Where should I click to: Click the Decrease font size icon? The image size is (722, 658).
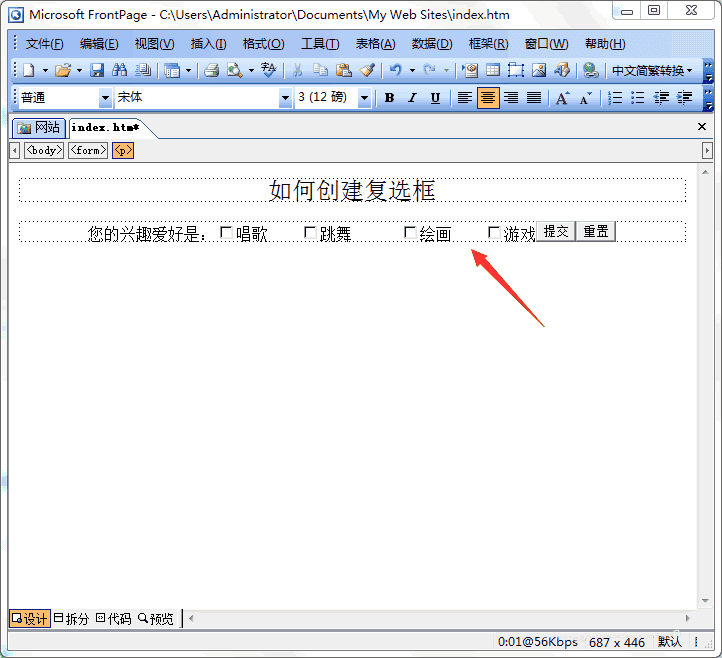point(585,98)
